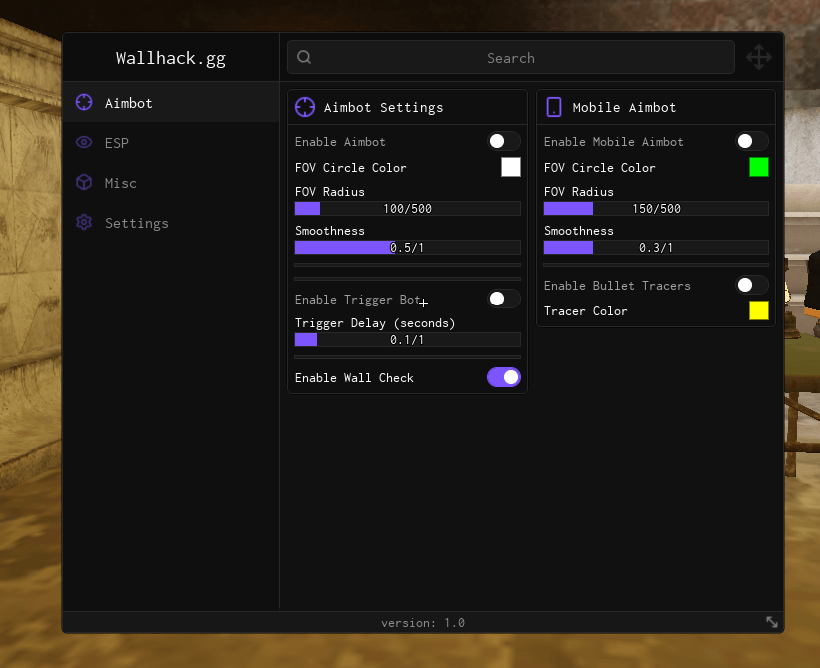
Task: Open white FOV Circle Color swatch
Action: [x=511, y=167]
